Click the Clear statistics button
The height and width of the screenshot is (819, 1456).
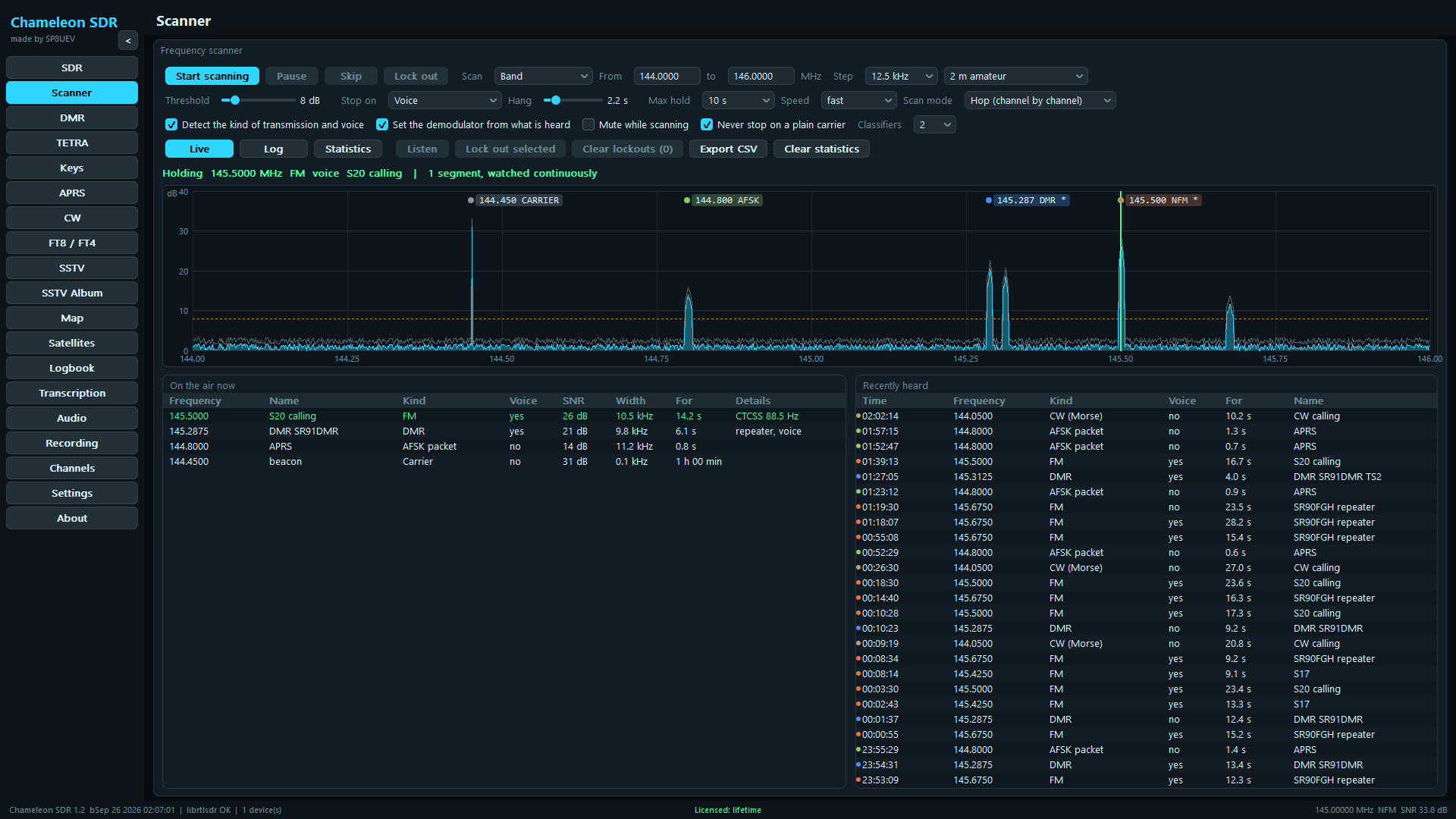(x=821, y=149)
